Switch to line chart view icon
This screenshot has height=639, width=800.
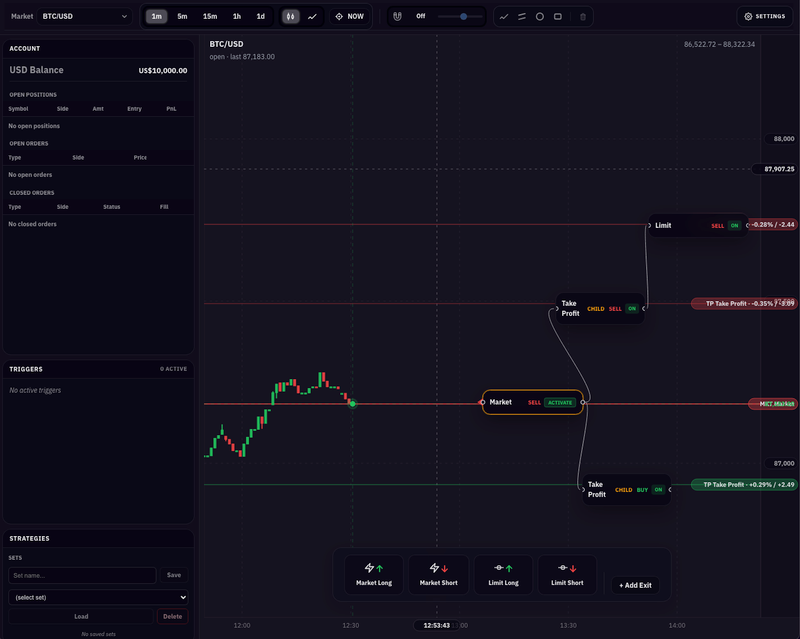point(313,16)
